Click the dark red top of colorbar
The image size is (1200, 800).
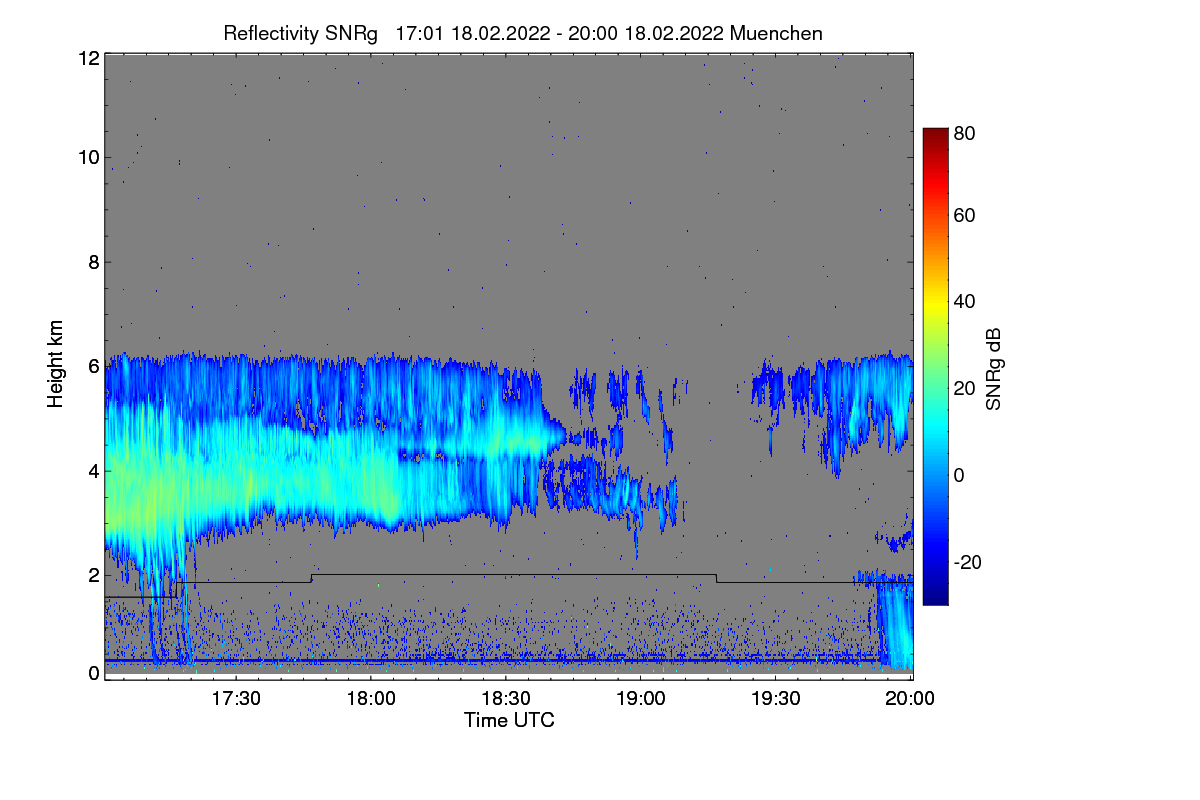pyautogui.click(x=934, y=137)
